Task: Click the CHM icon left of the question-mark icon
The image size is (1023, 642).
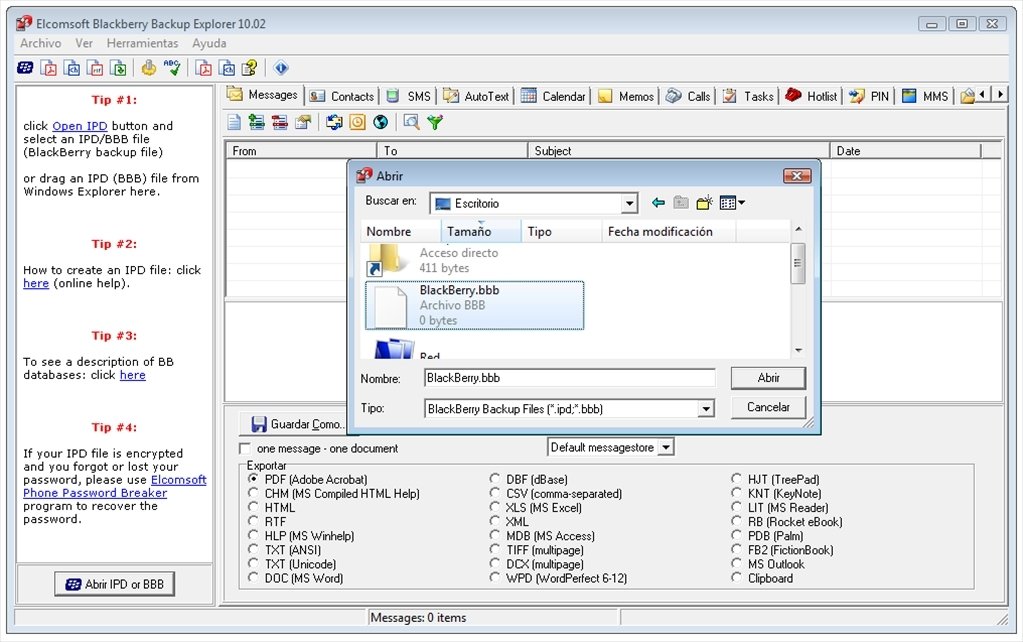Action: click(x=226, y=67)
